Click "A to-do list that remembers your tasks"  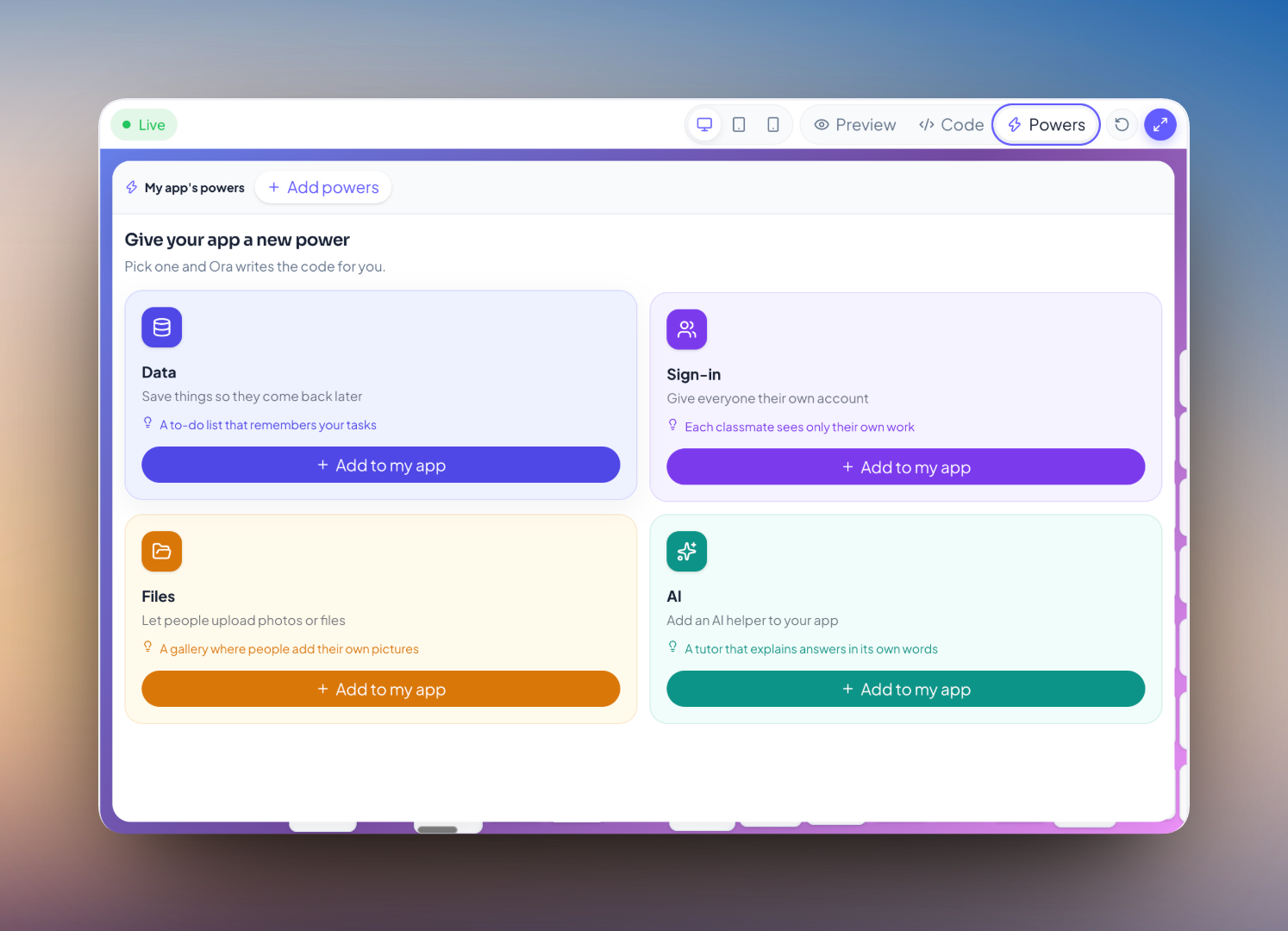tap(268, 425)
